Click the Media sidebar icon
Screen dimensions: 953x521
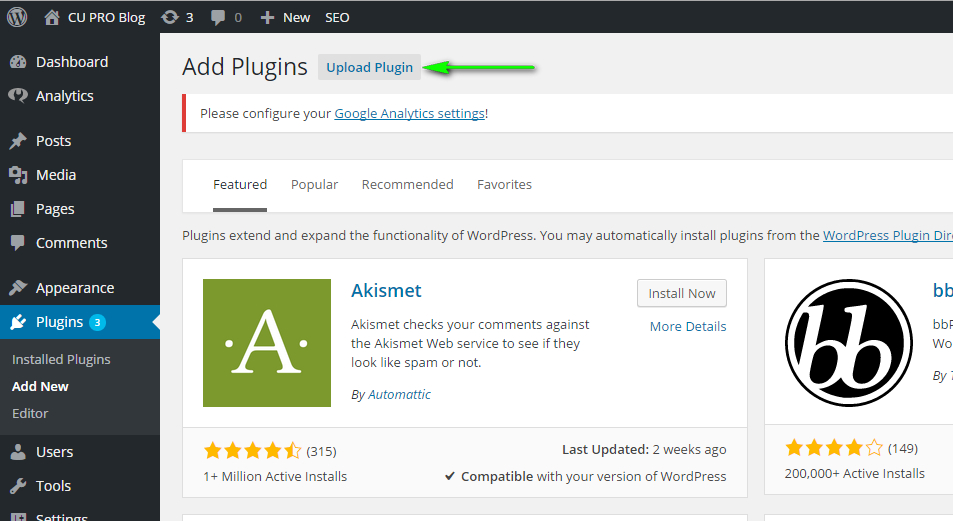[18, 175]
